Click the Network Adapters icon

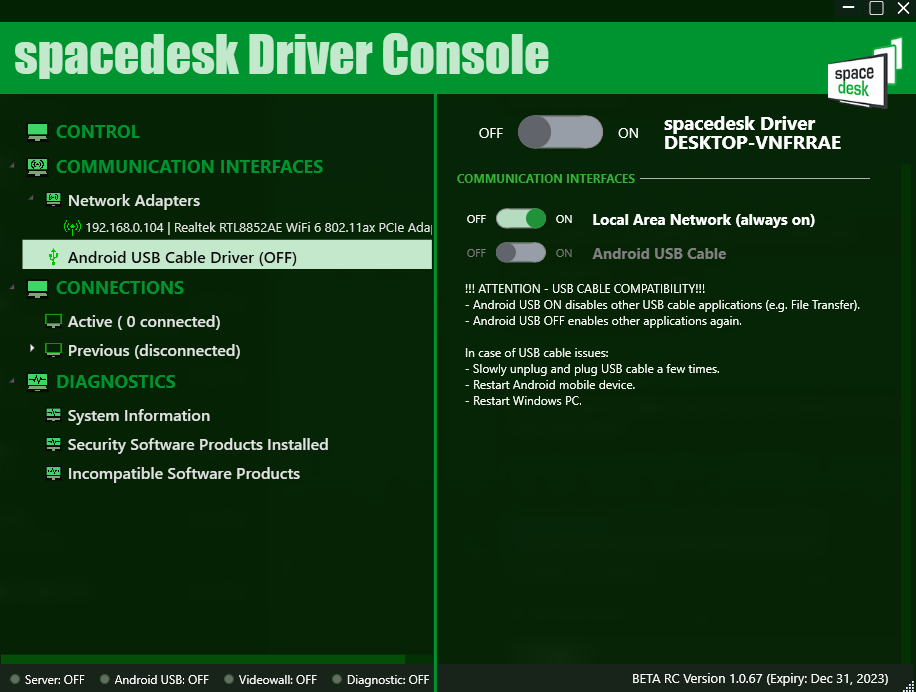click(53, 200)
